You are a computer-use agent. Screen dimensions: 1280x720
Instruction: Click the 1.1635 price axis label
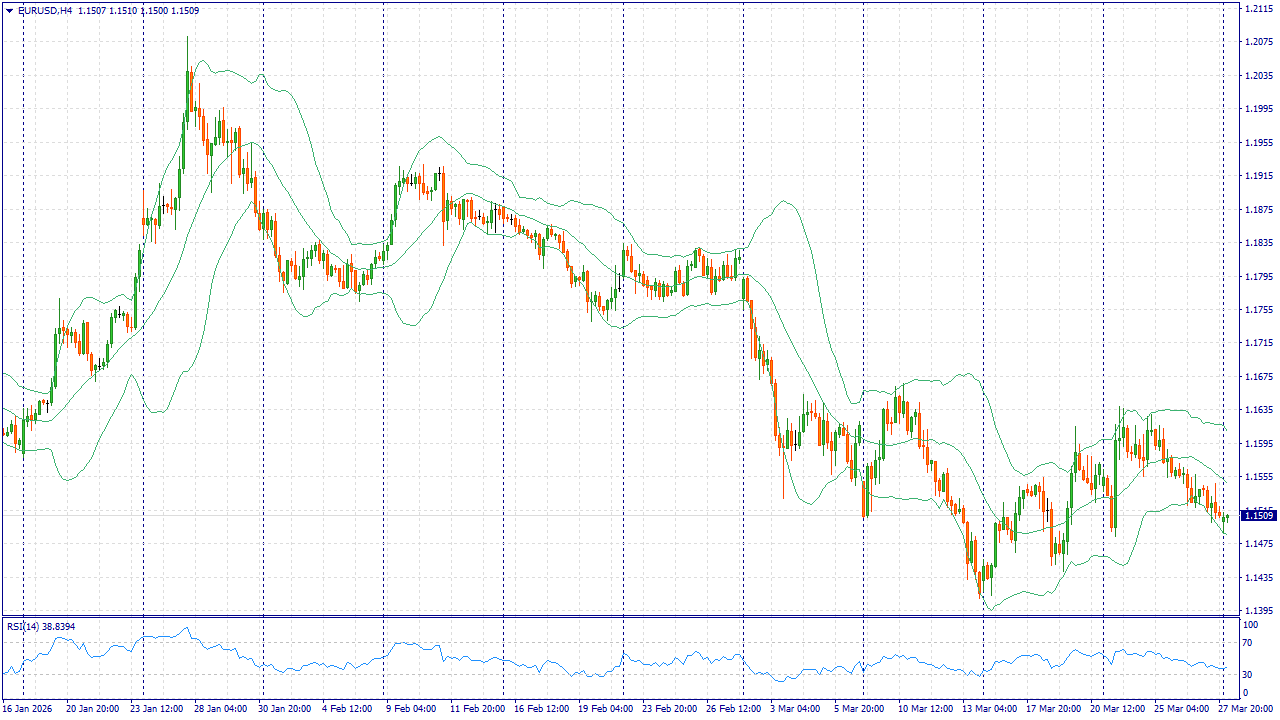[1258, 410]
